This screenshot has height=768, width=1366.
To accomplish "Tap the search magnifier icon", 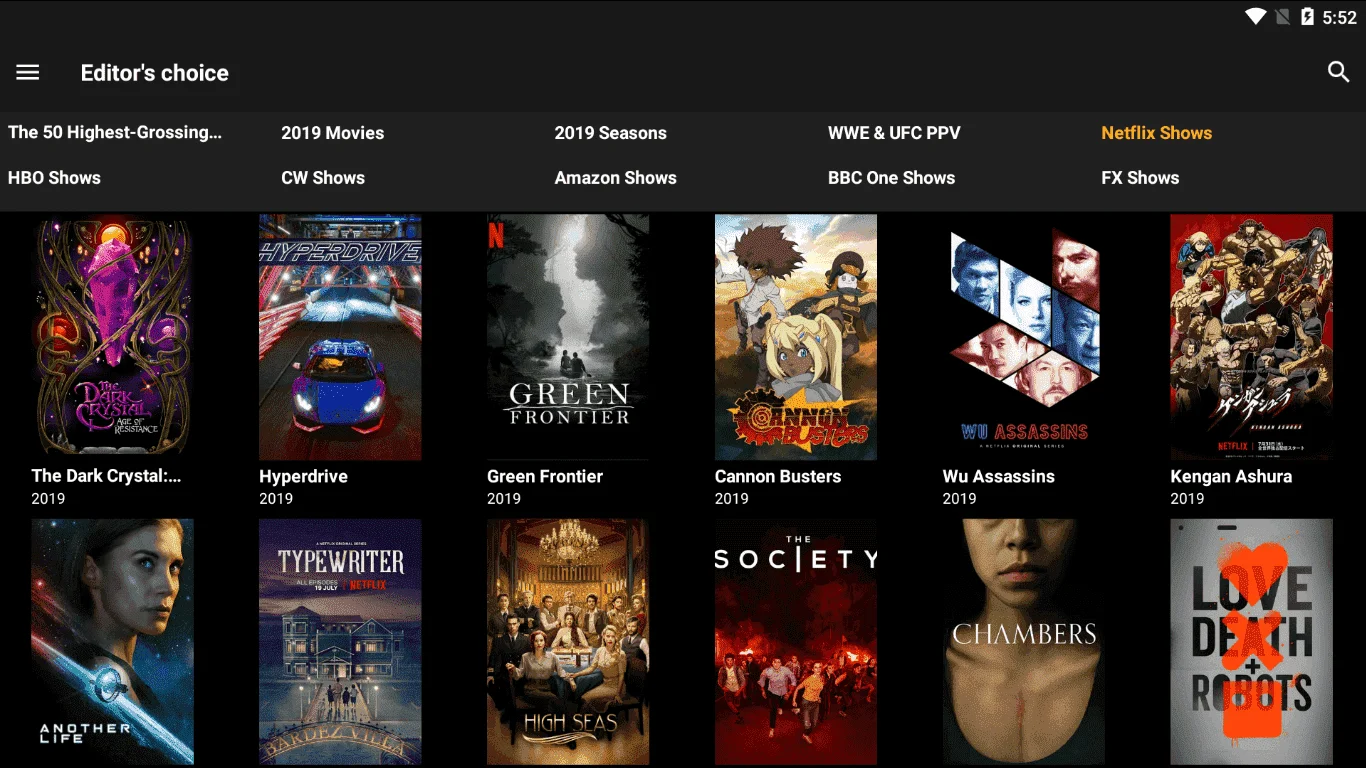I will [1338, 72].
